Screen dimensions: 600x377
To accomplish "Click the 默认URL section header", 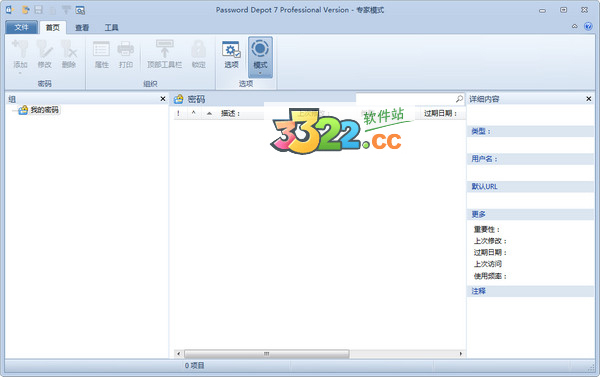I will coord(530,186).
